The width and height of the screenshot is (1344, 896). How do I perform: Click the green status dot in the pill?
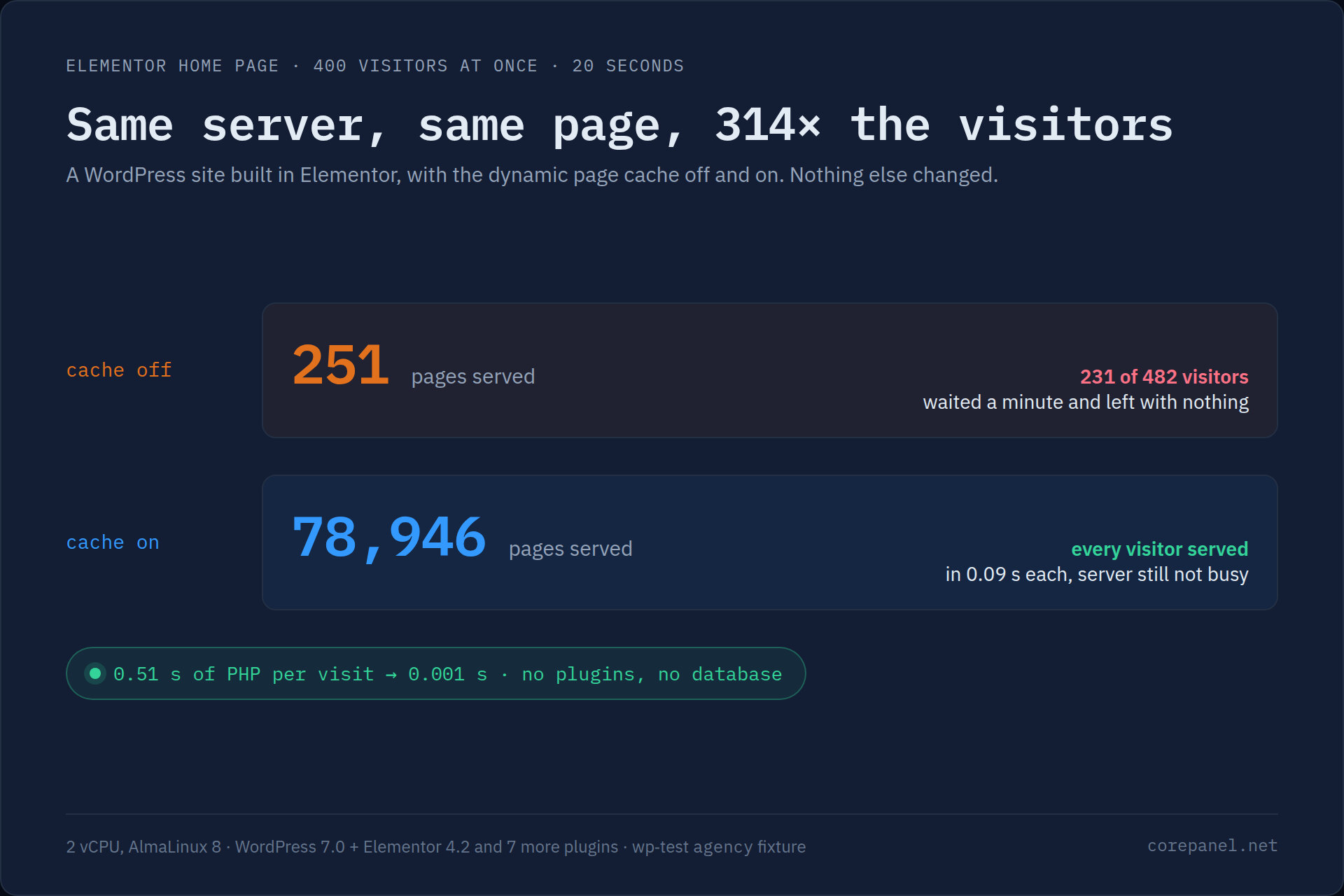pos(95,673)
